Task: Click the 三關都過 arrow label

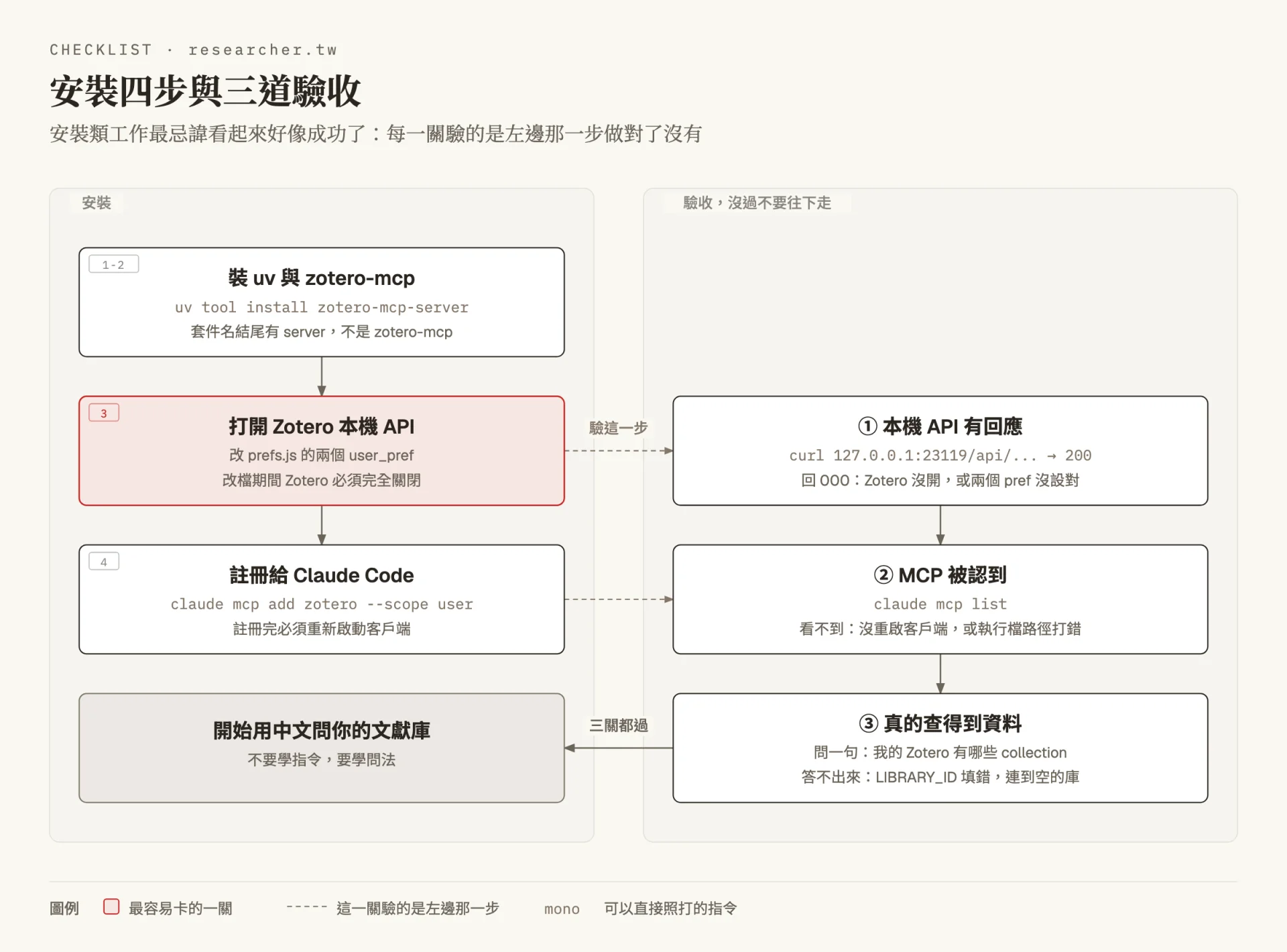Action: tap(619, 725)
